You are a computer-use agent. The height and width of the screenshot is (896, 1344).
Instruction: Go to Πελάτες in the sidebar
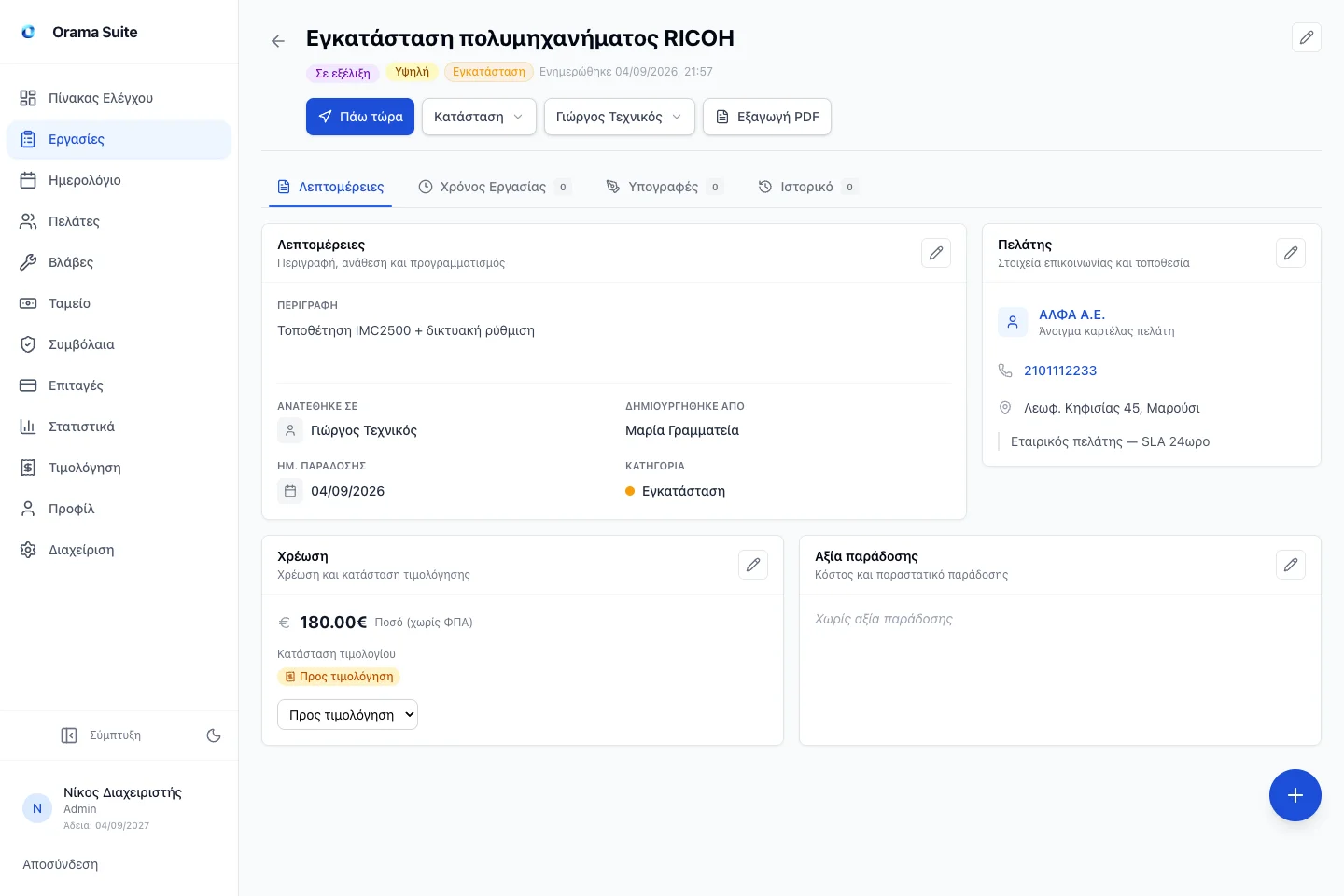coord(119,221)
